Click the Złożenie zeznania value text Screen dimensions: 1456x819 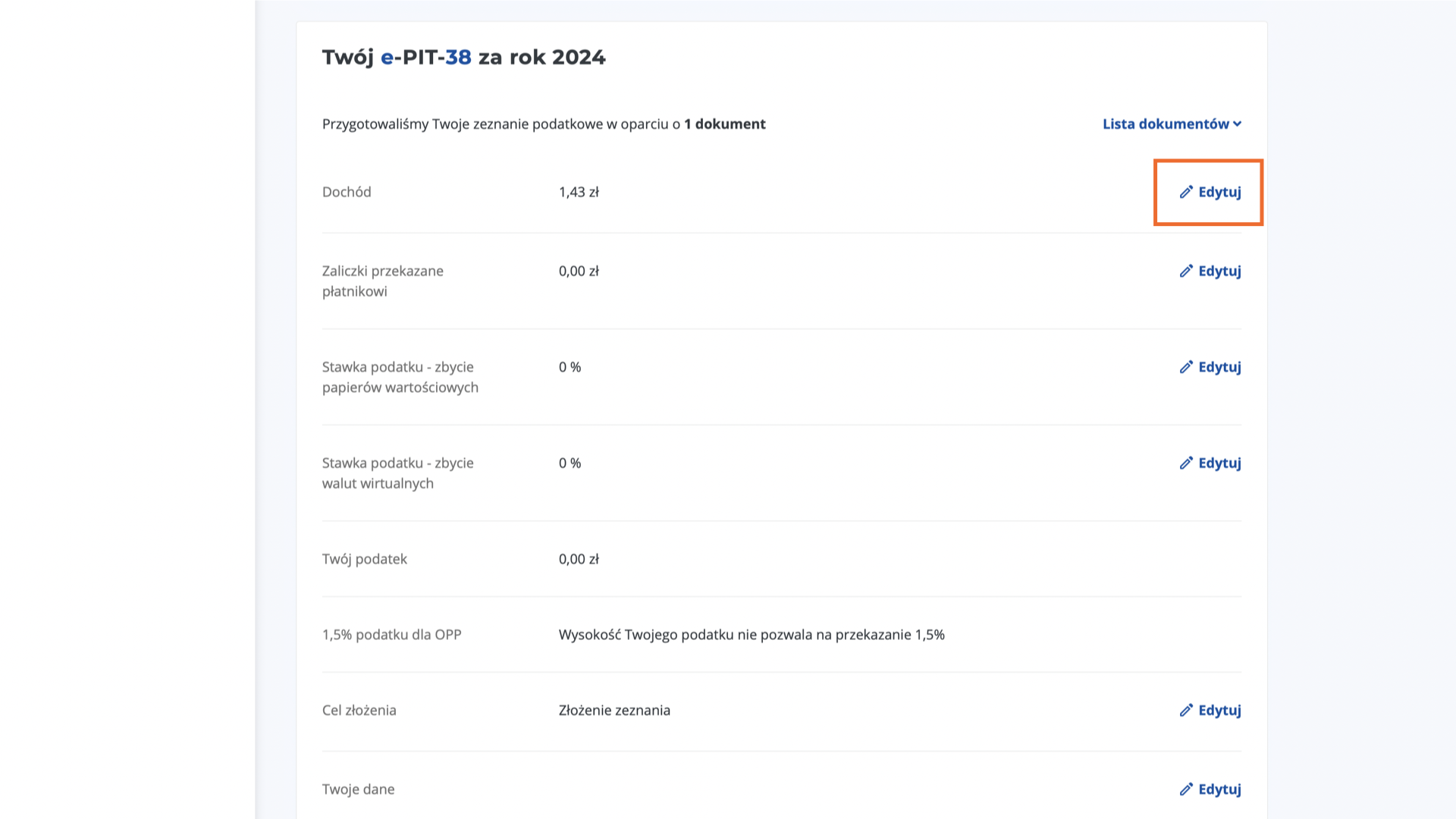click(x=614, y=711)
